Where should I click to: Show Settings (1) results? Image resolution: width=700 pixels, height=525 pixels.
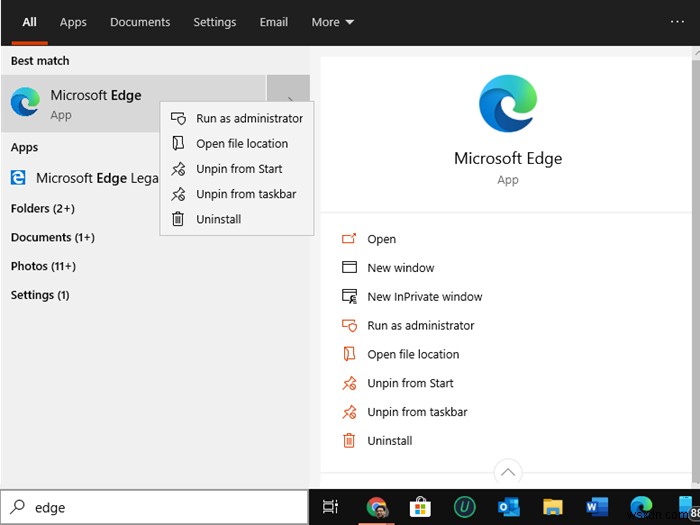coord(40,295)
